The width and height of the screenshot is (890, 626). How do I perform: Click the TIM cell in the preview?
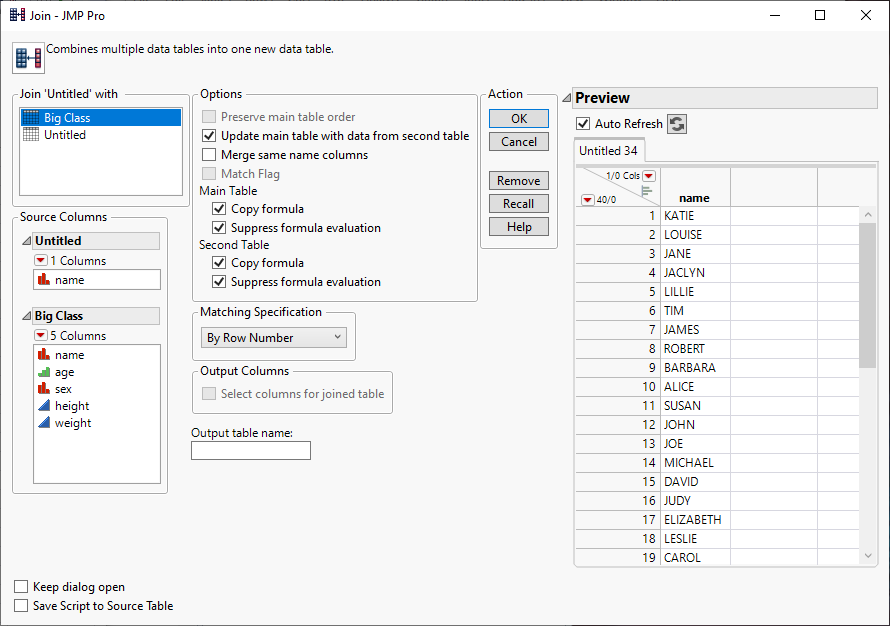pyautogui.click(x=695, y=310)
